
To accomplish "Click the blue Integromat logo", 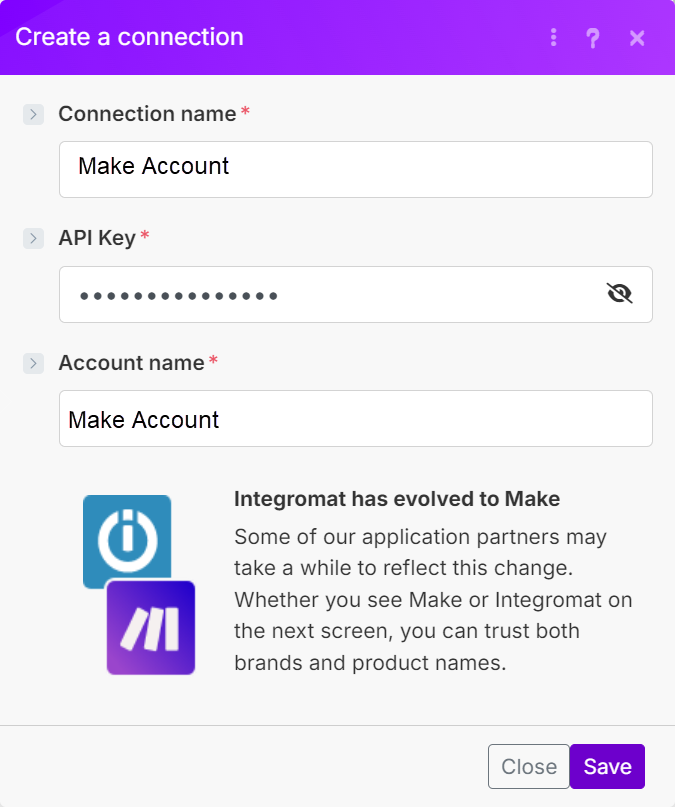I will pos(127,539).
